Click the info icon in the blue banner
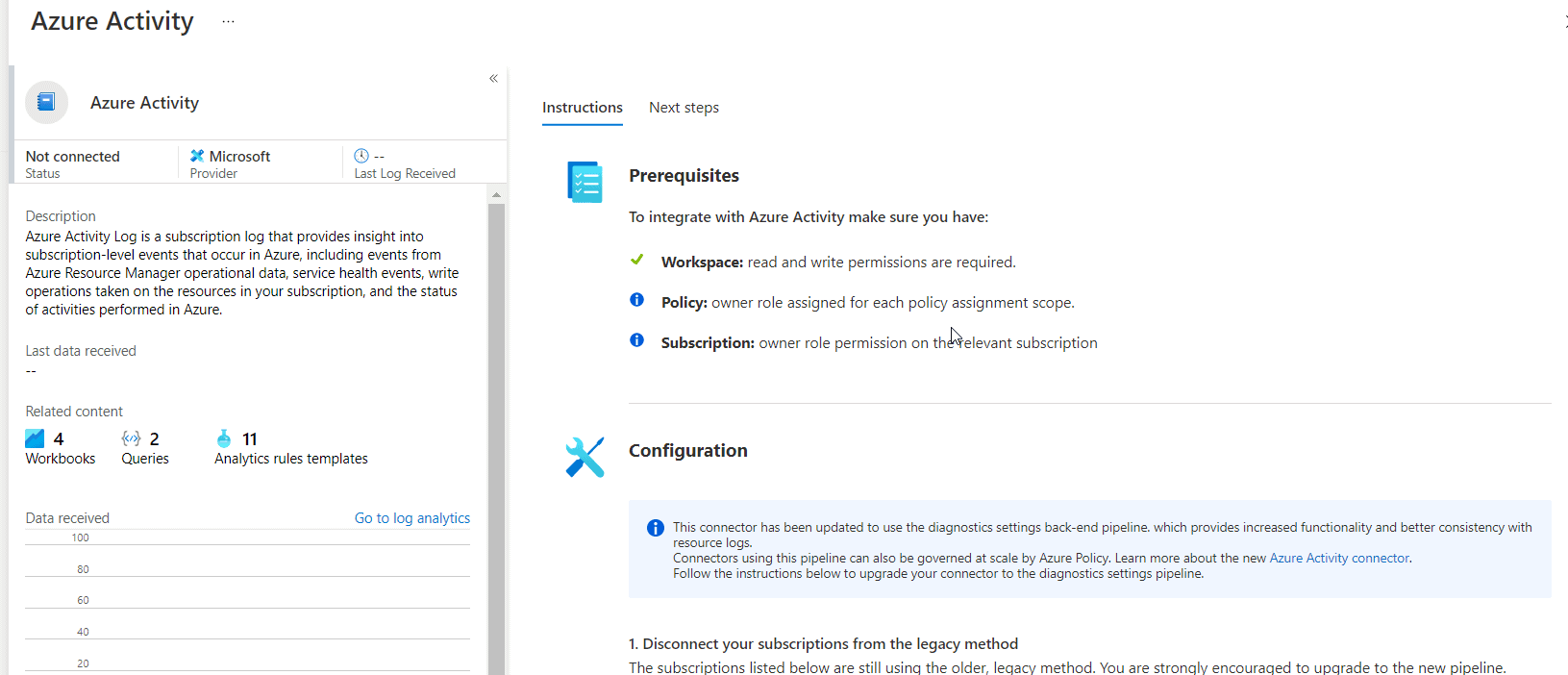 coord(656,528)
